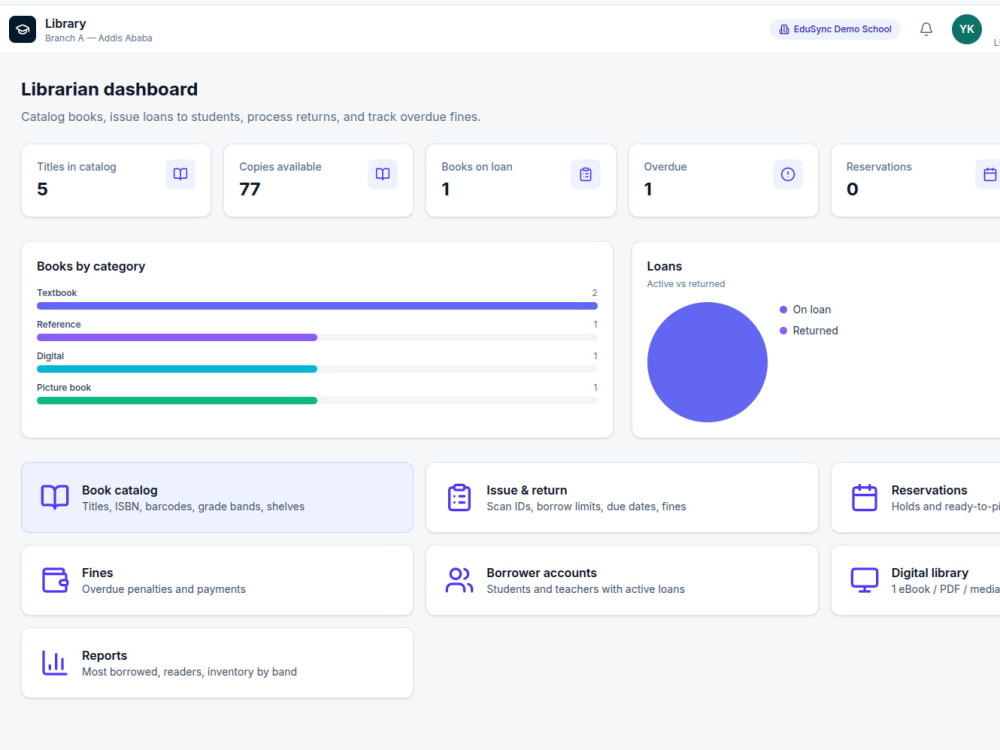Open the Digital library tile

[916, 580]
